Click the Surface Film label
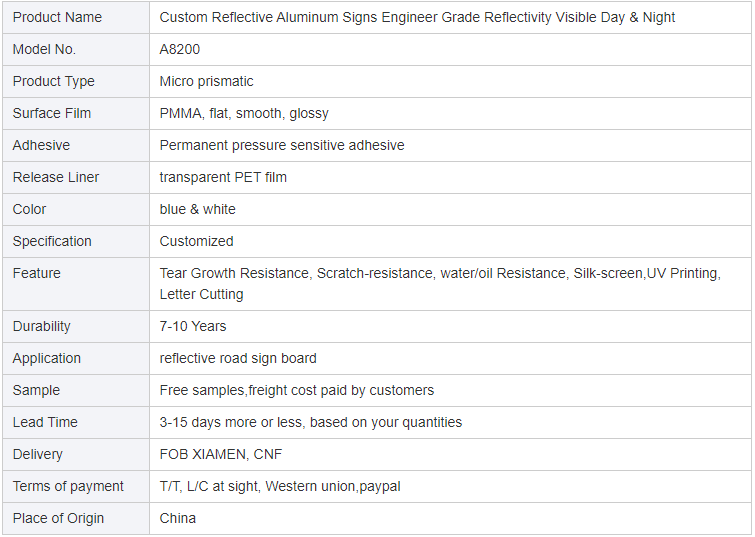 51,113
